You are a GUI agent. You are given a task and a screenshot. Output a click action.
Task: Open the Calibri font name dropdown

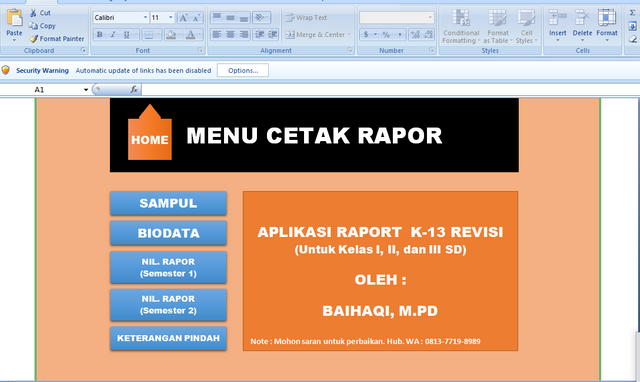[x=145, y=18]
